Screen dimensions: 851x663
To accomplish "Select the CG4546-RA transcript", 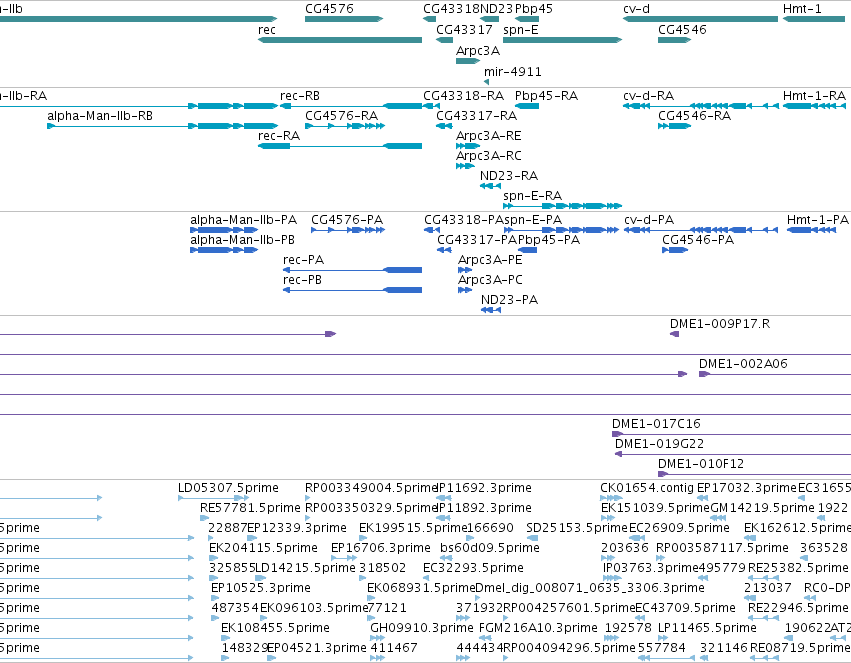I will pos(674,126).
